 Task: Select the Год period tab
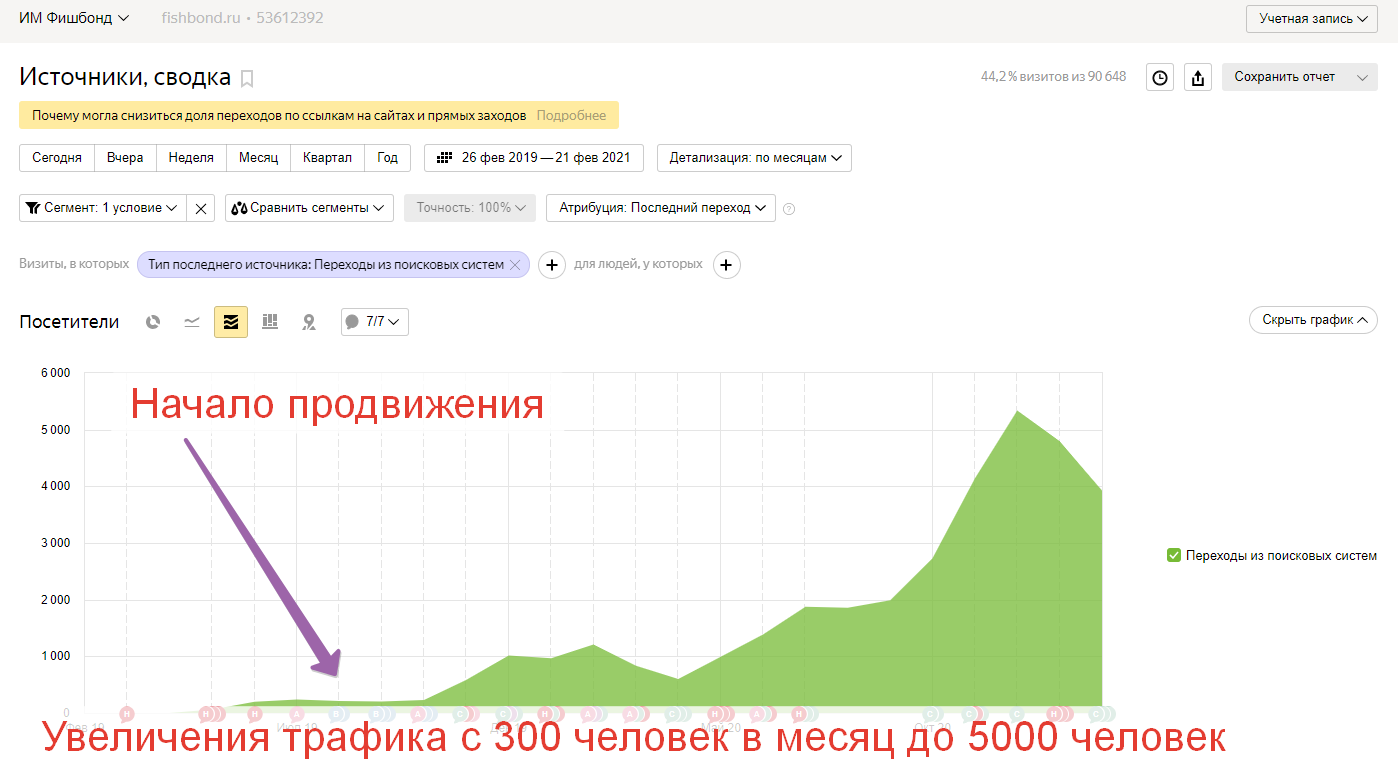pyautogui.click(x=388, y=158)
